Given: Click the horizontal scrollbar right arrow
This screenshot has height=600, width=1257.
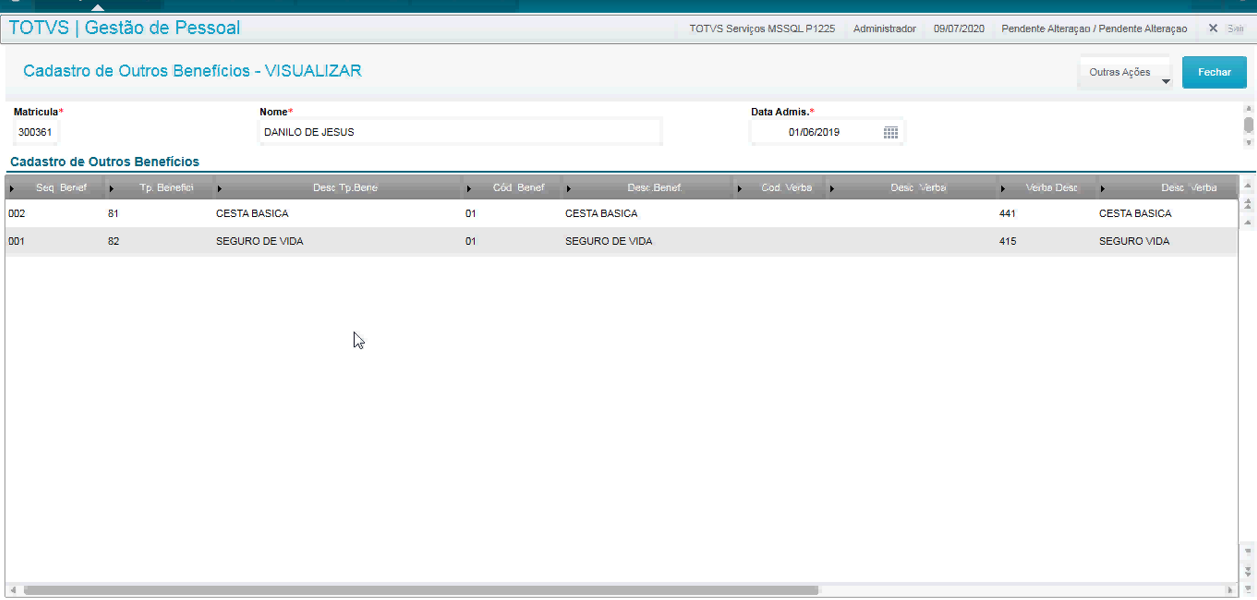Looking at the screenshot, I should 1230,591.
